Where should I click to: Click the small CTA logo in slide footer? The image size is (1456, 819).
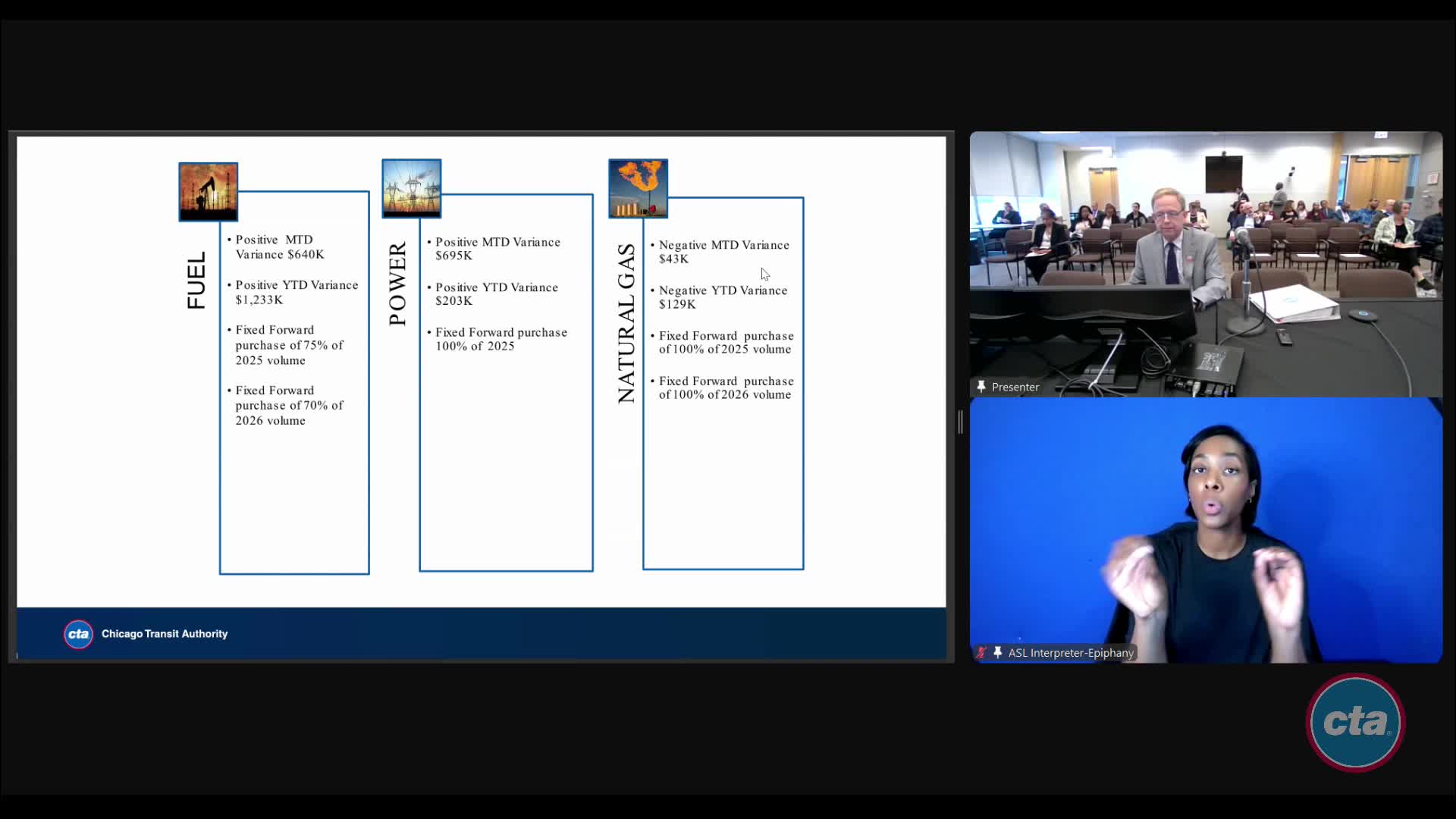78,634
